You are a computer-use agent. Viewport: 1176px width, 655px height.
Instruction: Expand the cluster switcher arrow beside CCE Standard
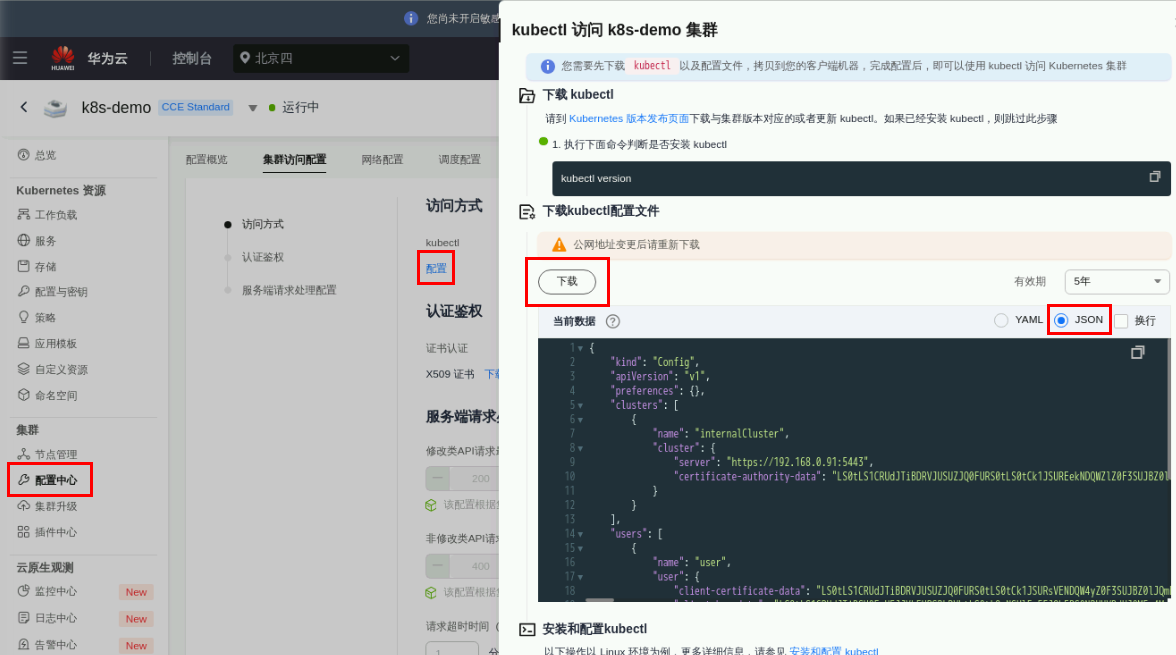(x=253, y=108)
